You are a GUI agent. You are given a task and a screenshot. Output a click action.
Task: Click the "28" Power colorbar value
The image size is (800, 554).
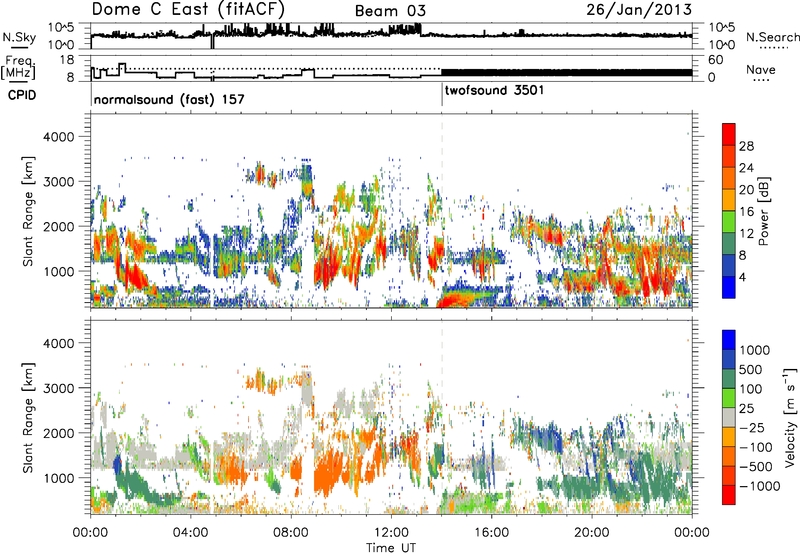(746, 146)
